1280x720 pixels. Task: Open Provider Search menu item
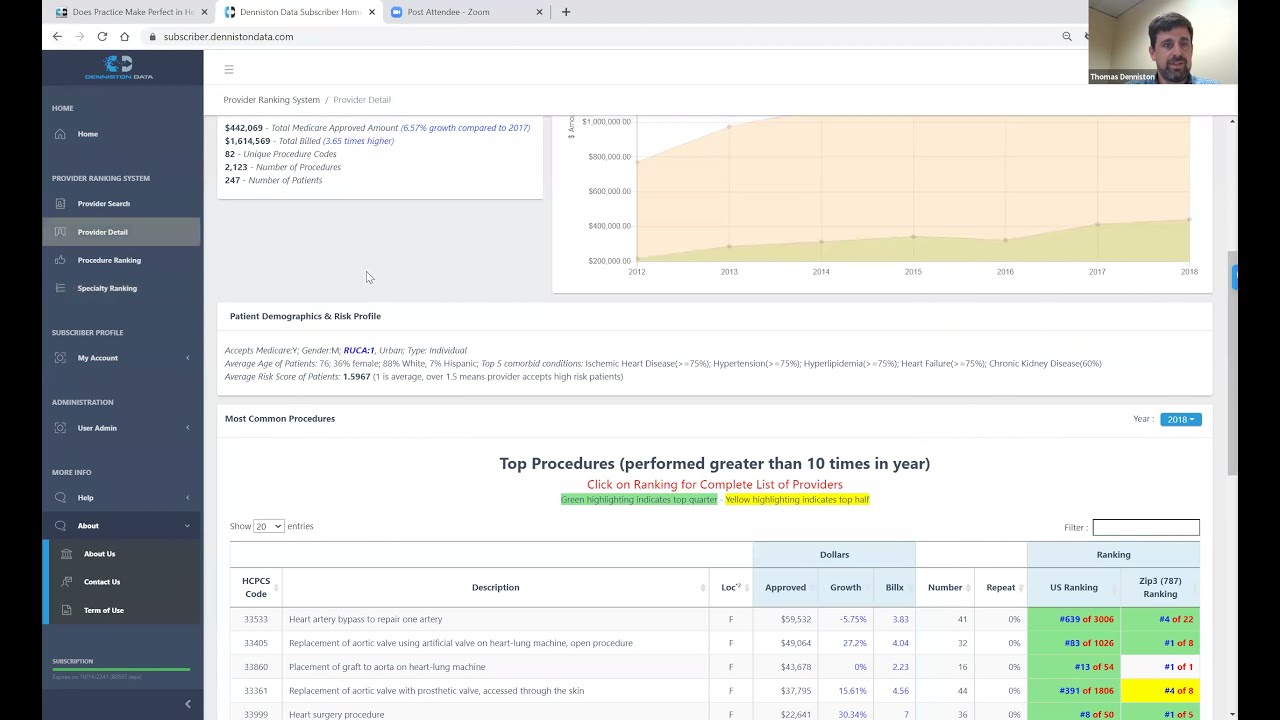103,204
